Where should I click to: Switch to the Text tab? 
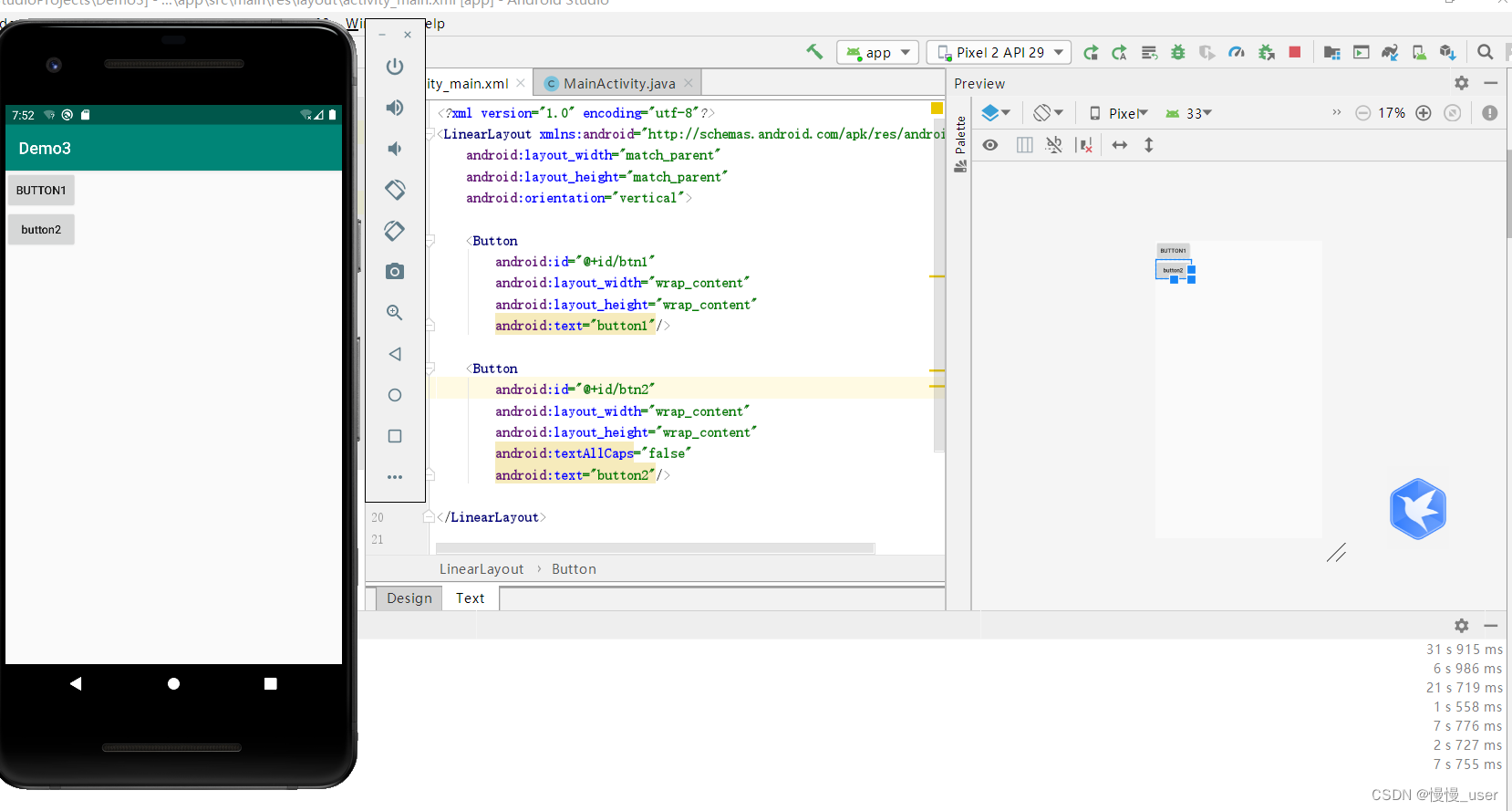tap(471, 598)
